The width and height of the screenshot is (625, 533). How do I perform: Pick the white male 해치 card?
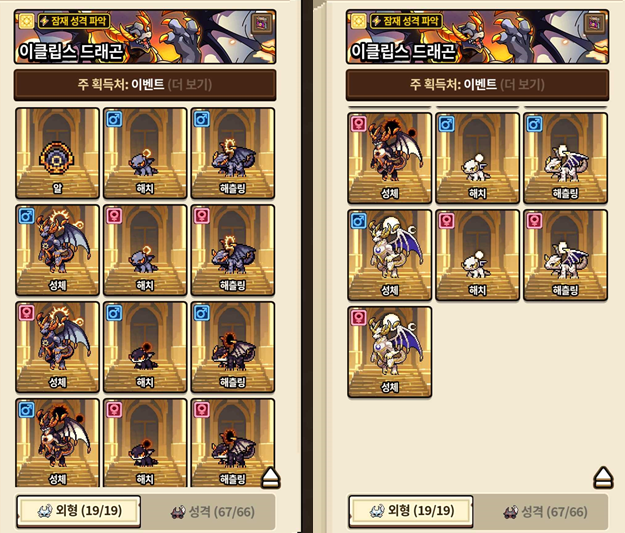click(478, 158)
